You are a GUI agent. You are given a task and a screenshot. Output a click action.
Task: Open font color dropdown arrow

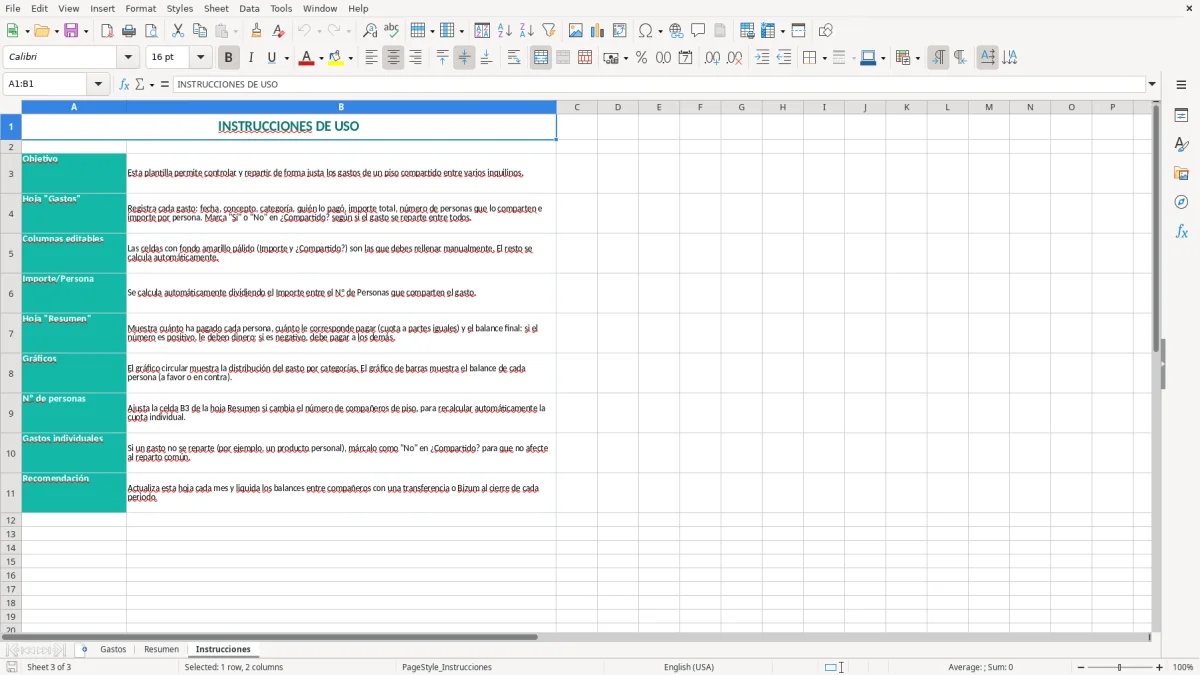tap(321, 58)
